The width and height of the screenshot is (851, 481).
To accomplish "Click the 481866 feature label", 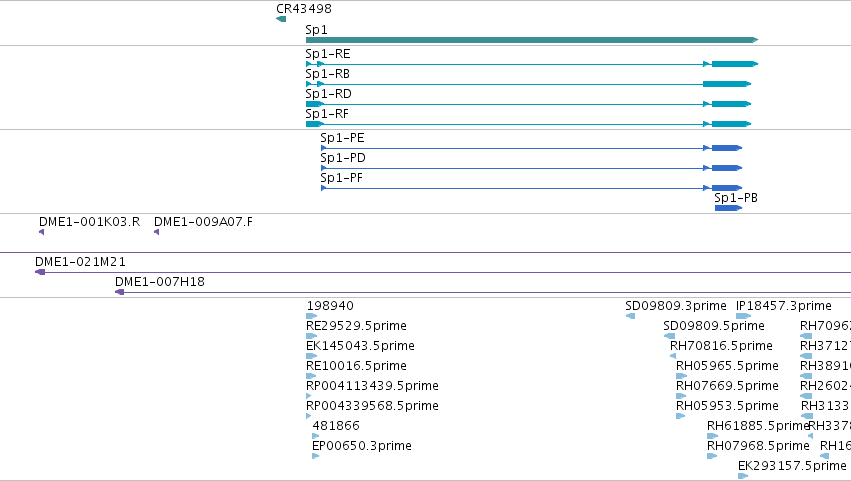I will pos(336,426).
